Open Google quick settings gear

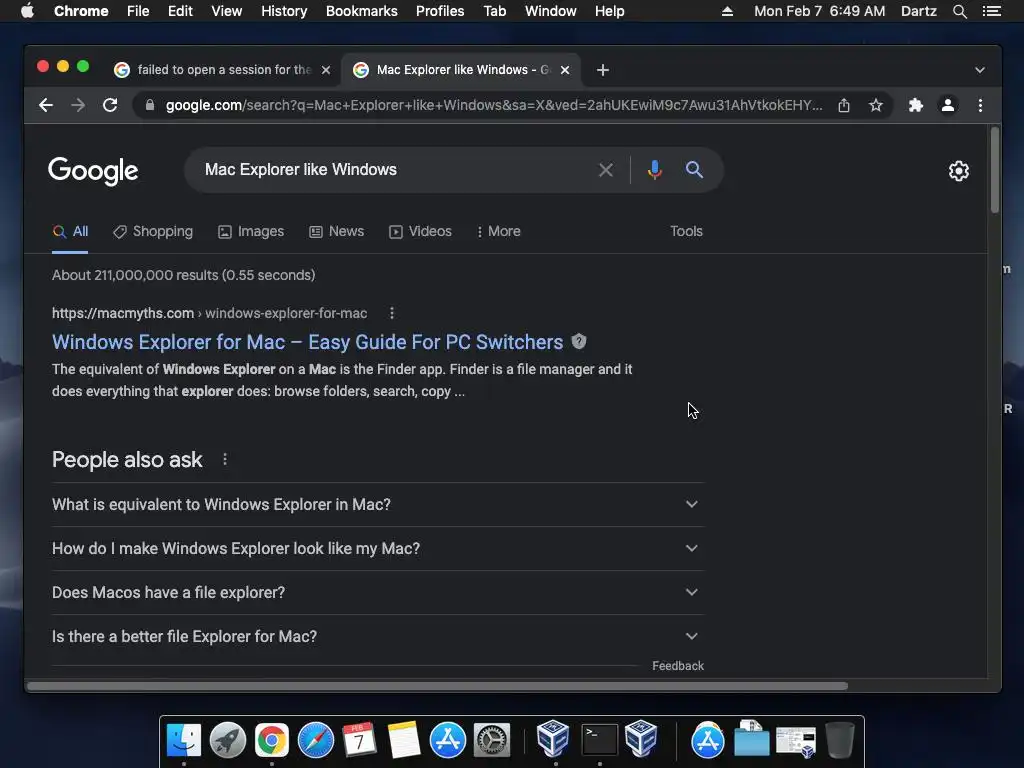[959, 170]
